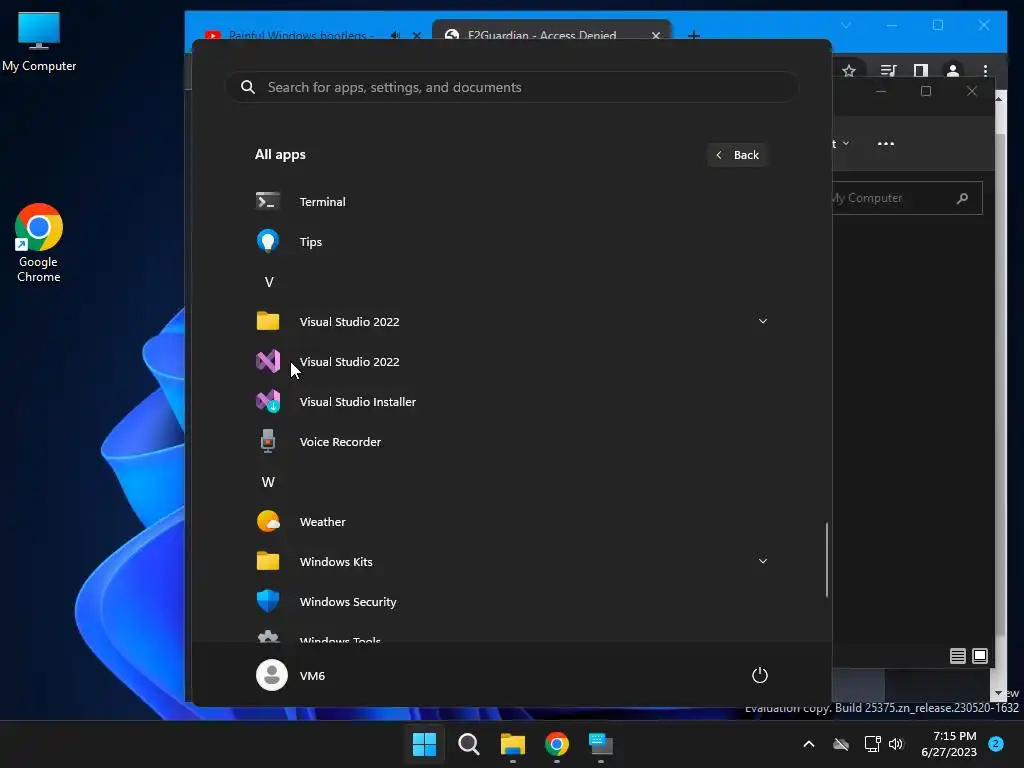Mute the YouTube tab audio icon
The width and height of the screenshot is (1024, 768).
click(395, 35)
